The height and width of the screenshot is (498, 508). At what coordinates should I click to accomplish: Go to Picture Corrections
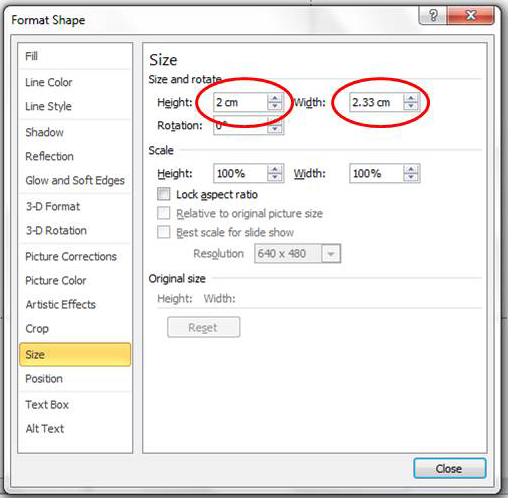click(75, 256)
